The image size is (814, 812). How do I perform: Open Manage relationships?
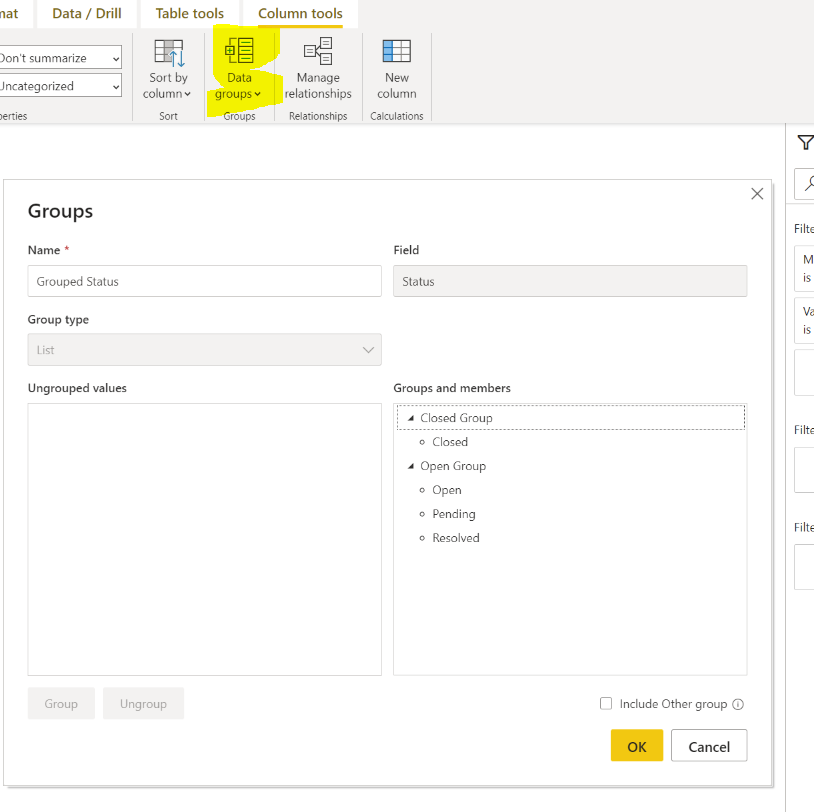tap(318, 69)
